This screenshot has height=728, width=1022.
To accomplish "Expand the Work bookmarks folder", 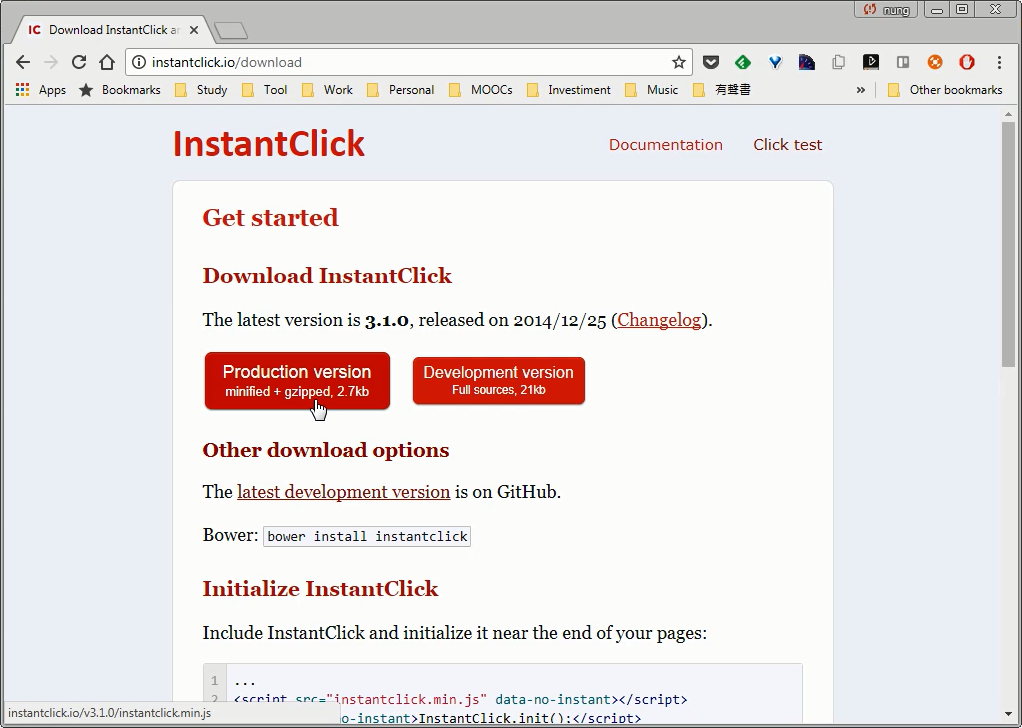I will point(327,90).
